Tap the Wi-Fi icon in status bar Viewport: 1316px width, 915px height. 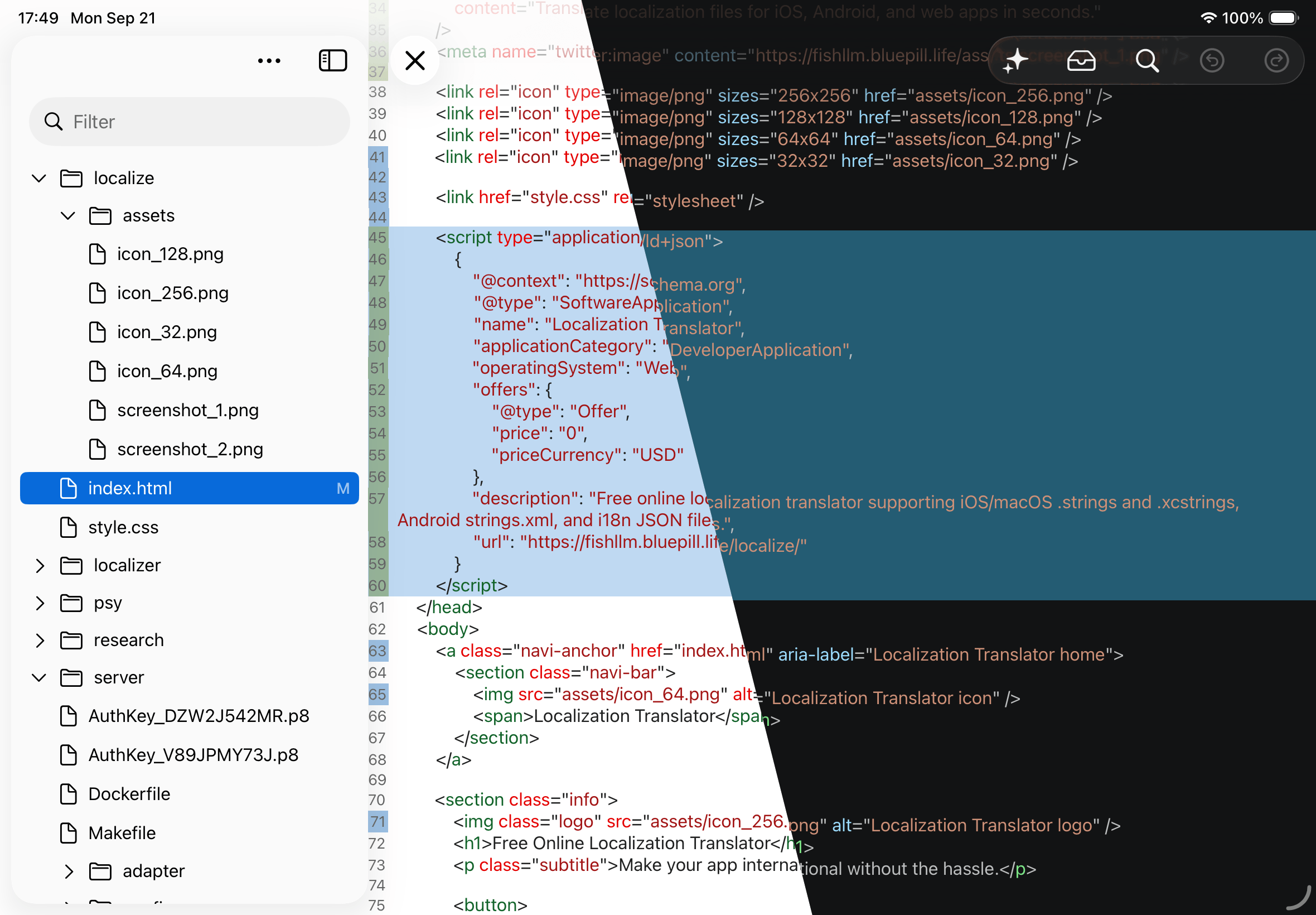tap(1208, 18)
